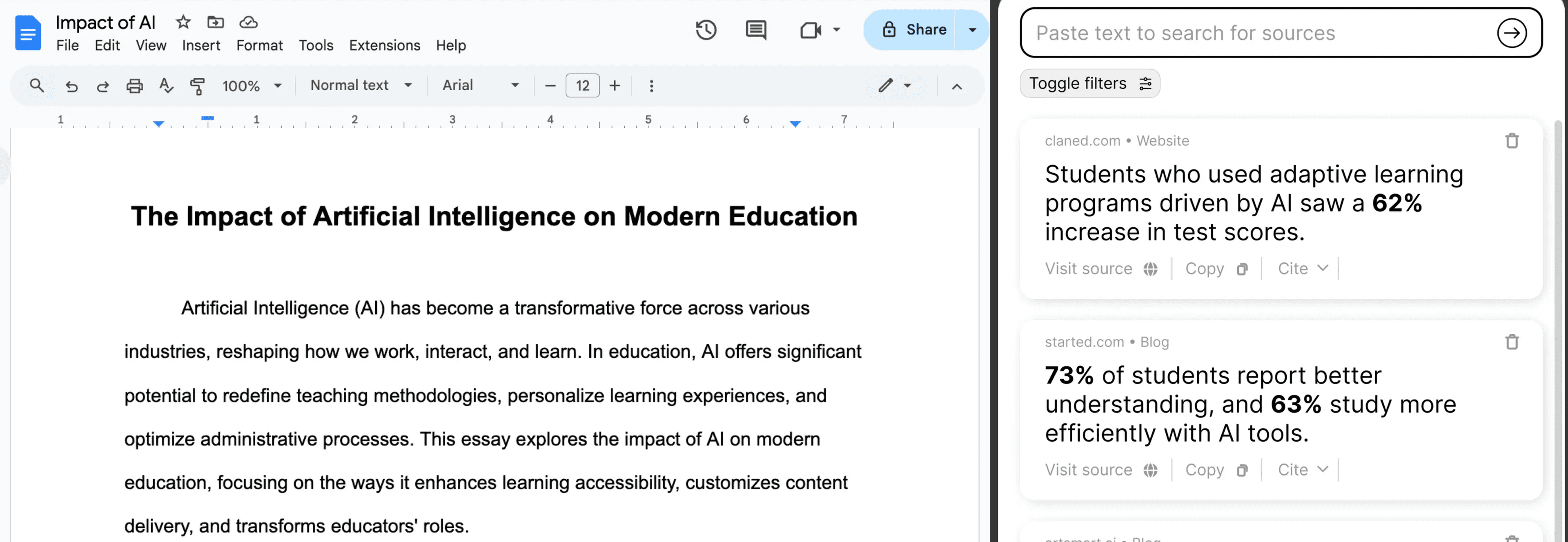This screenshot has height=542, width=1568.
Task: Check cloud save status icon
Action: 248,22
